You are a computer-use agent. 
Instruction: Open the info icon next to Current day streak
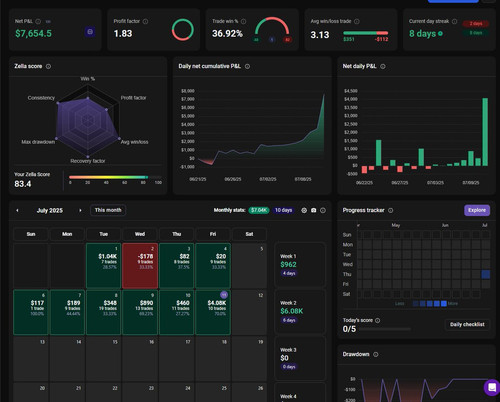[454, 21]
